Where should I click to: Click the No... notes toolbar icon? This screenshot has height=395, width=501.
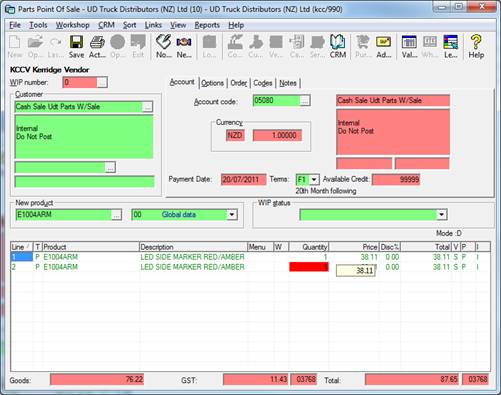tap(164, 42)
